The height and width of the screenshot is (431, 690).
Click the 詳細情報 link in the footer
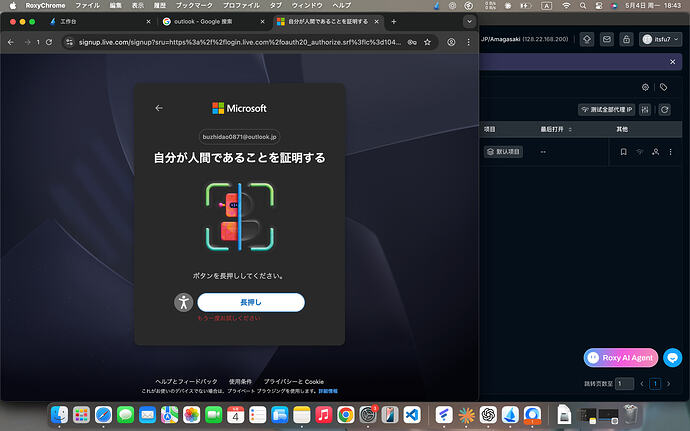coord(328,391)
